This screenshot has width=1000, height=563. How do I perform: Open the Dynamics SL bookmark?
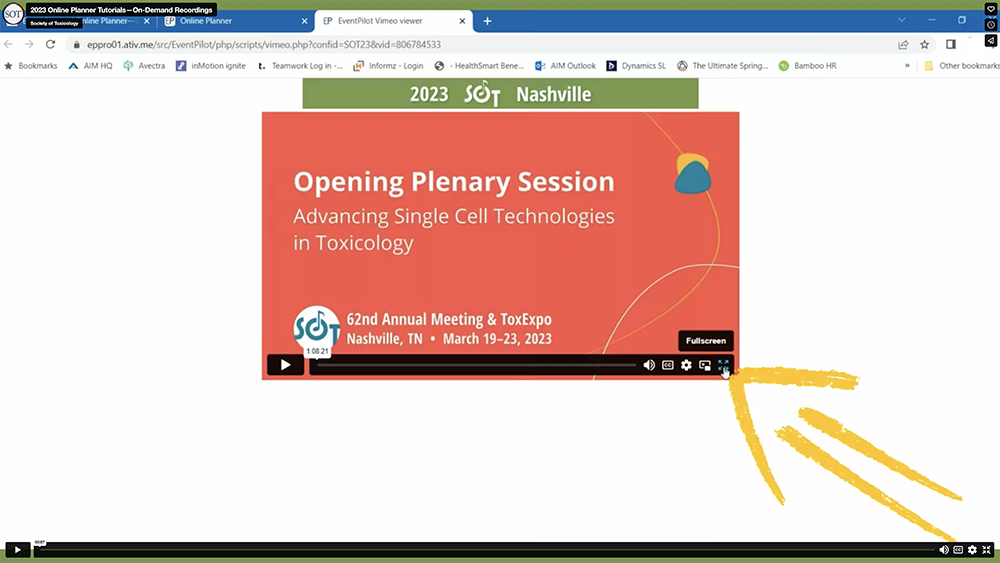636,66
